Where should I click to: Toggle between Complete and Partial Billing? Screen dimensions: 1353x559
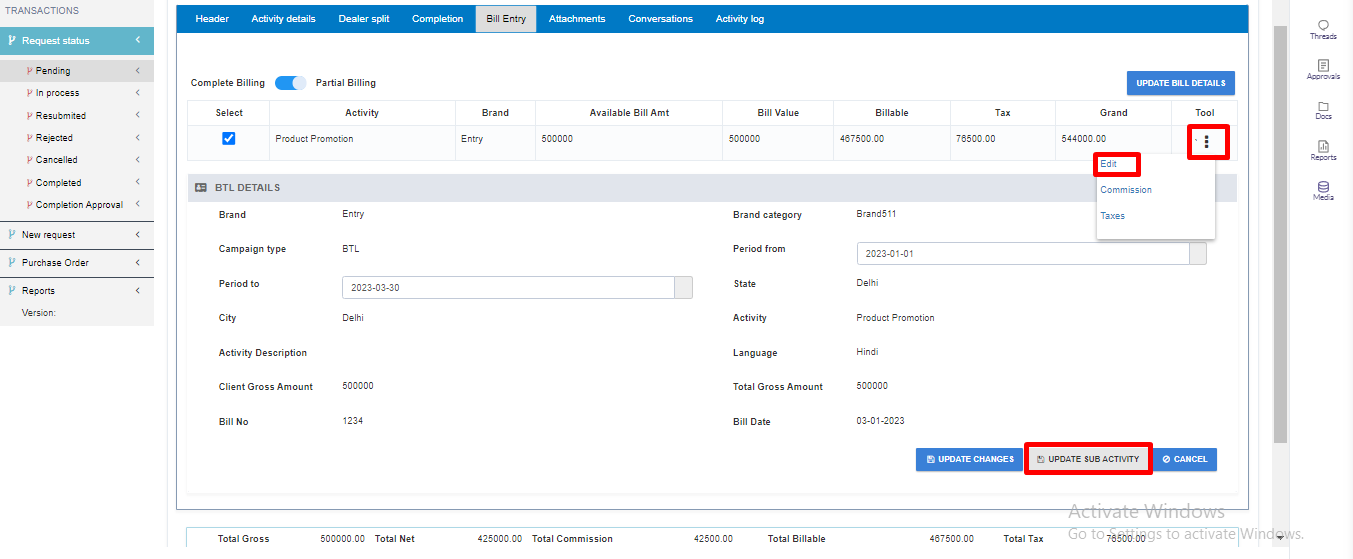pos(290,83)
